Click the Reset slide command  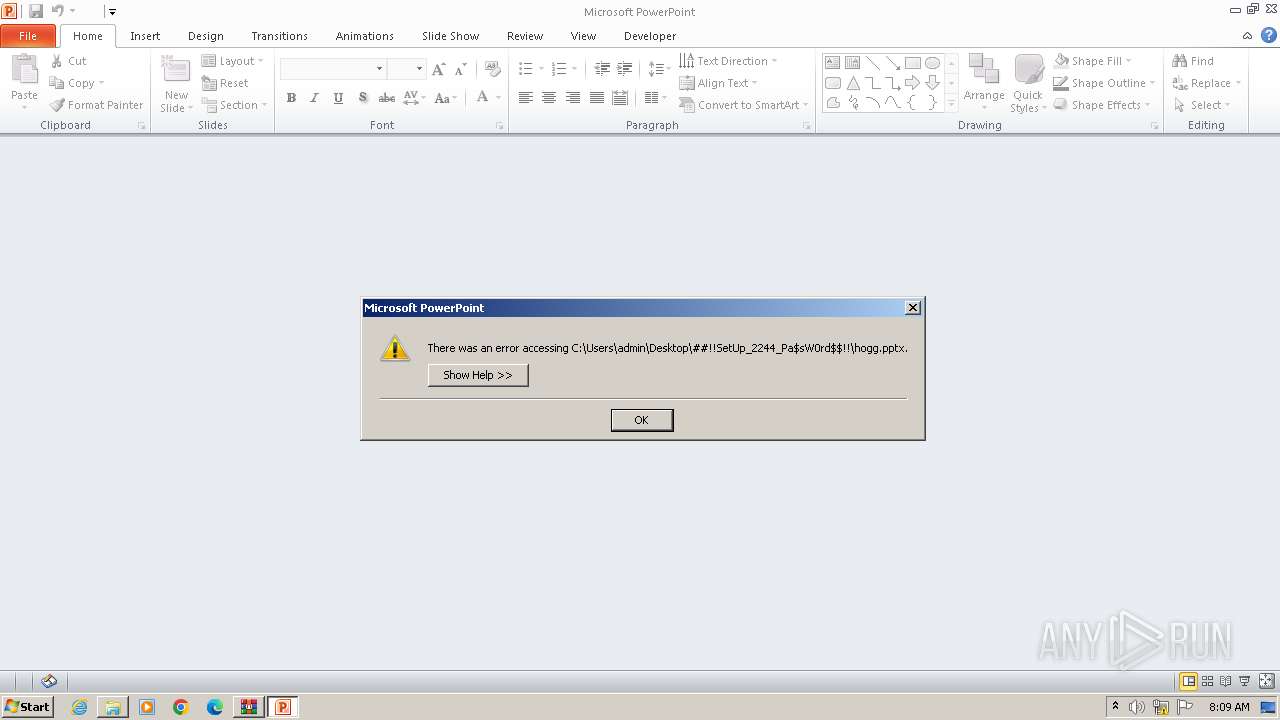tap(225, 83)
